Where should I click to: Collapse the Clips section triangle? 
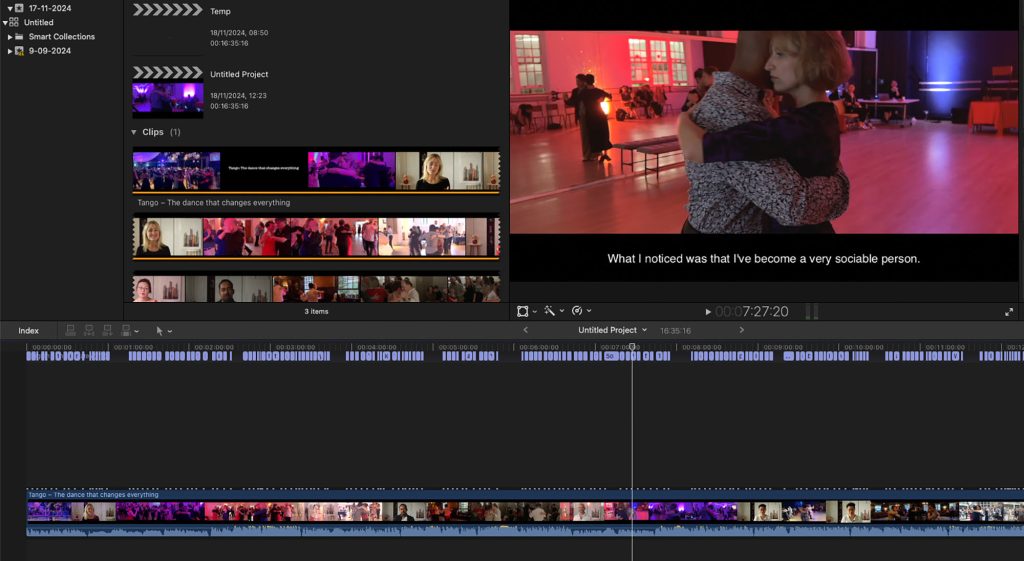[135, 132]
